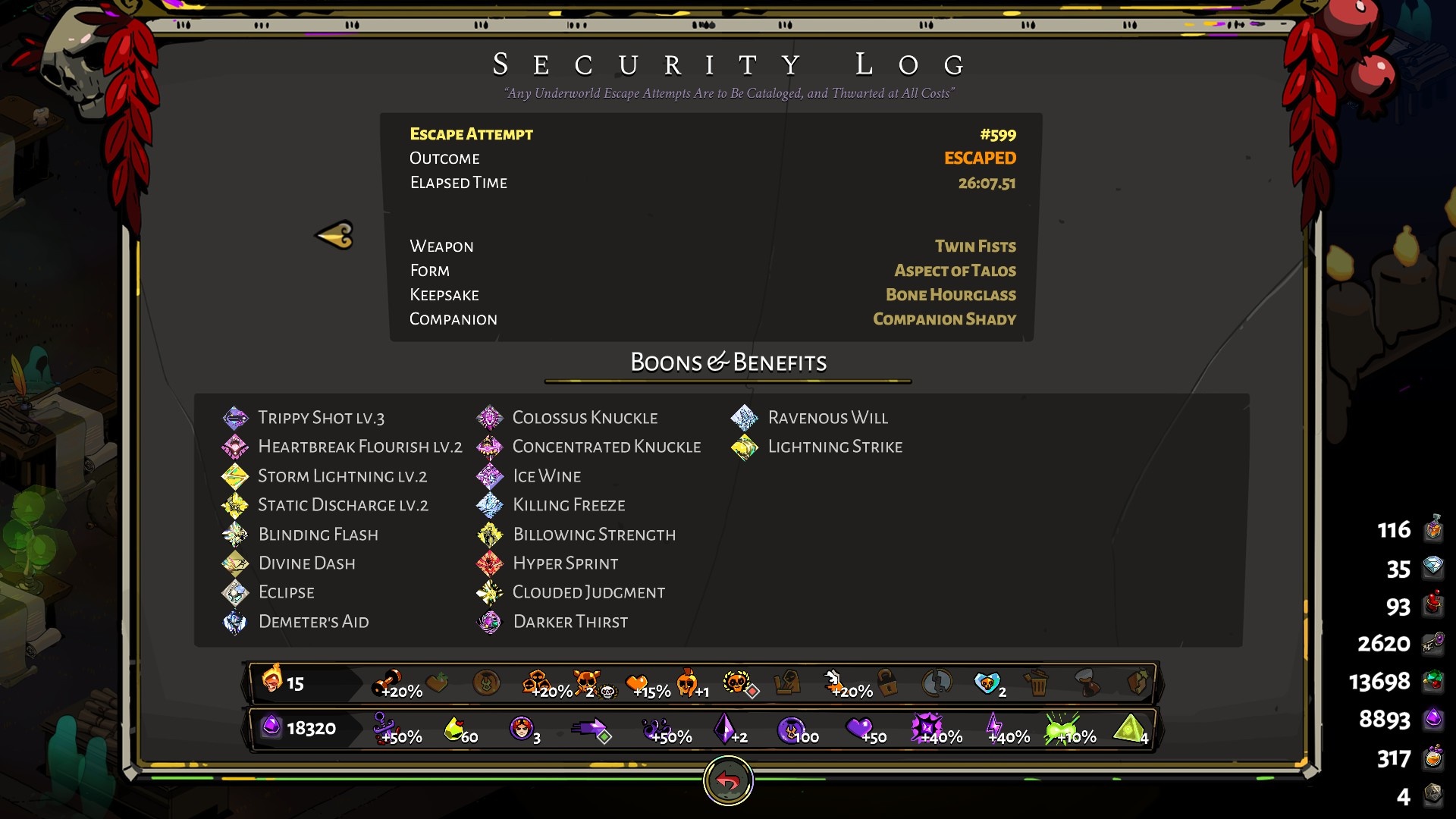Click the yellow triangle mirror talent icon
The image size is (1456, 819).
1131,730
